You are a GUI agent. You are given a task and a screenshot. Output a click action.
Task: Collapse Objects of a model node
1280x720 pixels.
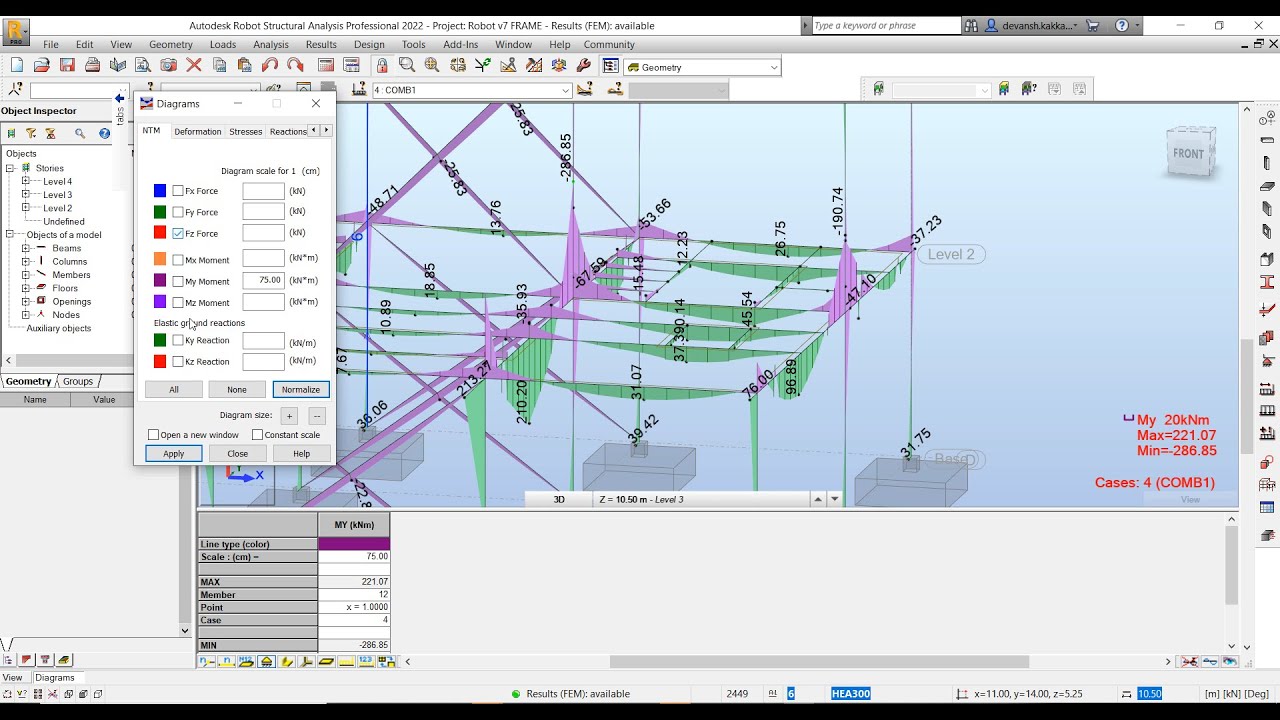[x=11, y=235]
